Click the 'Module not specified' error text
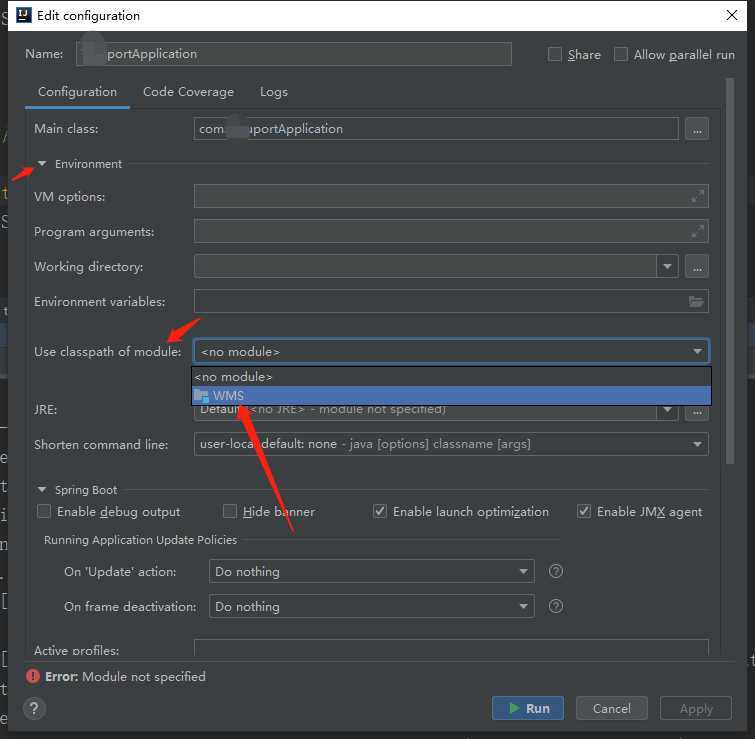755x739 pixels. [x=143, y=677]
